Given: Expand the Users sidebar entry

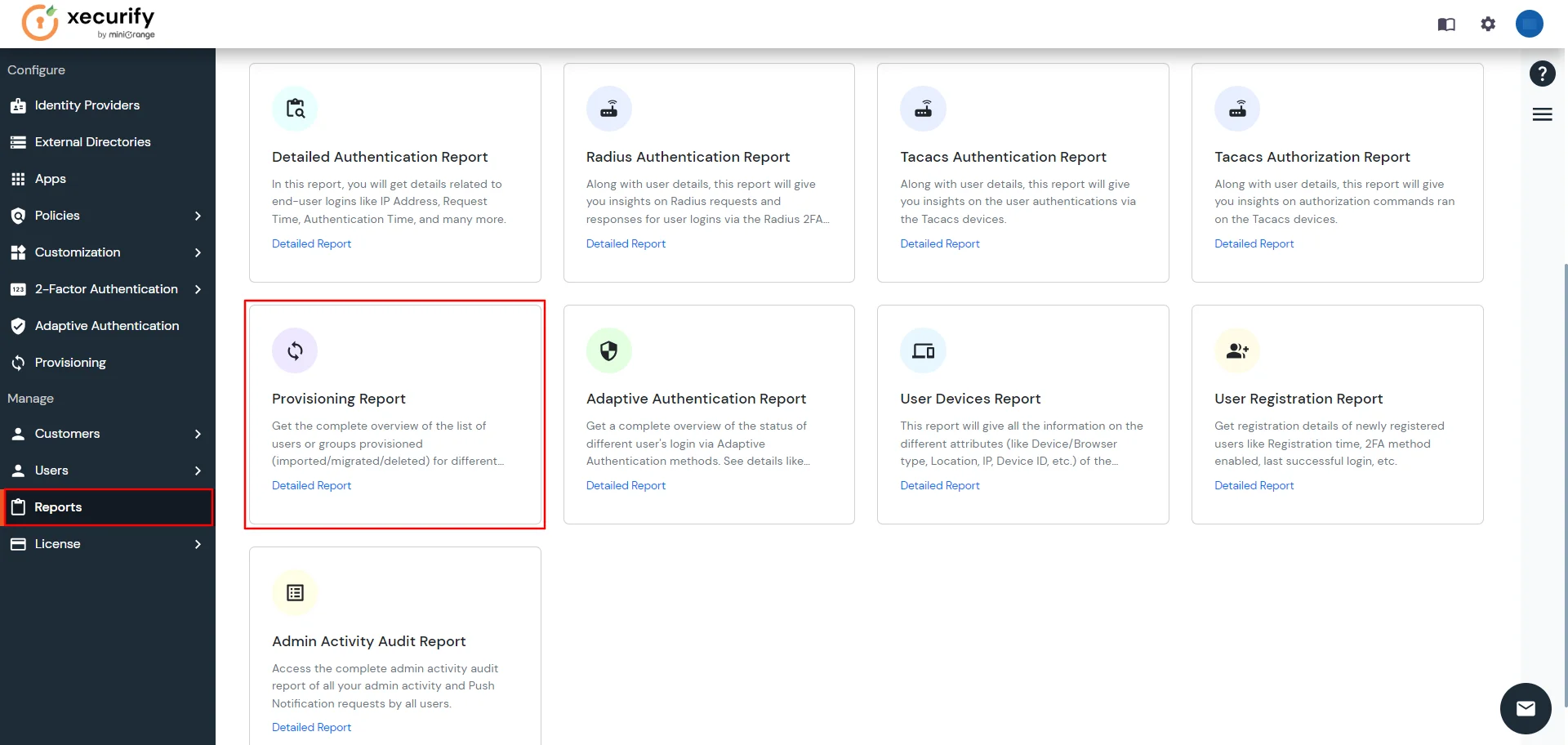Looking at the screenshot, I should click(198, 471).
